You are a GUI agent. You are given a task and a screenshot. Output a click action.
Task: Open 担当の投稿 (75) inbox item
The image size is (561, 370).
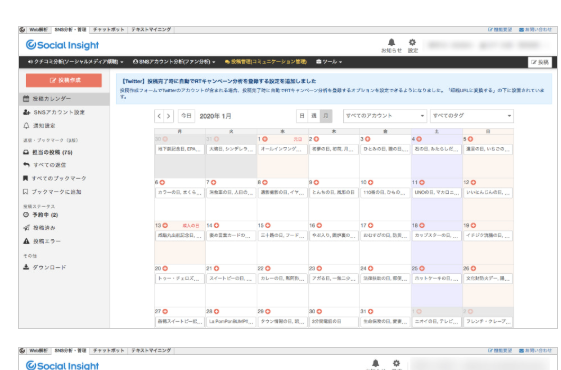pyautogui.click(x=48, y=152)
